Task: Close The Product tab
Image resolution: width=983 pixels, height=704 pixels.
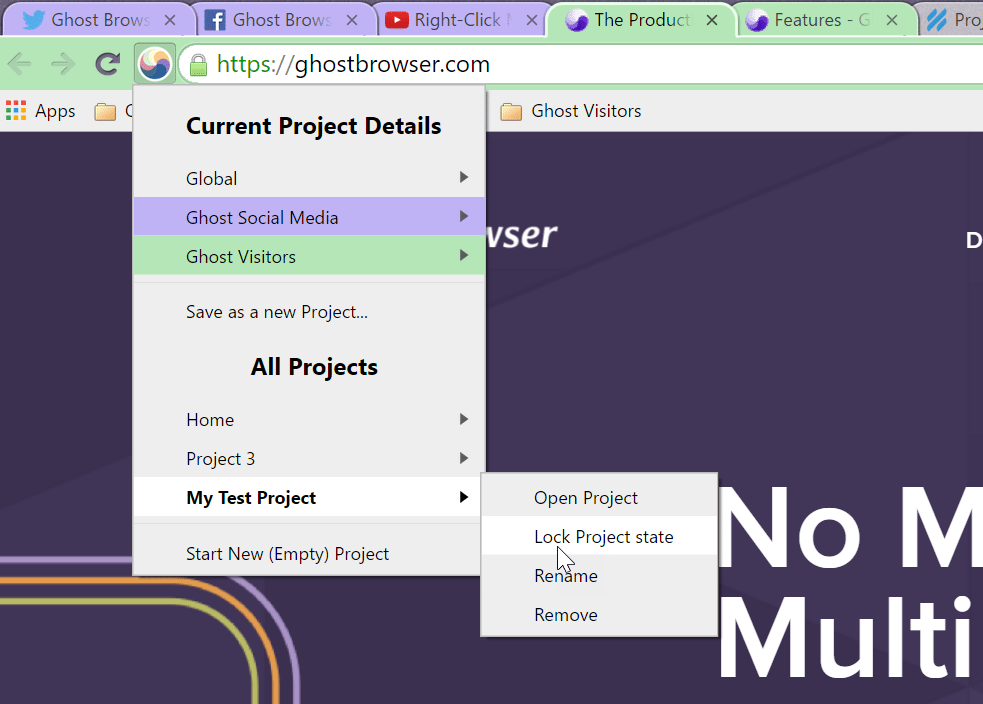Action: [712, 21]
